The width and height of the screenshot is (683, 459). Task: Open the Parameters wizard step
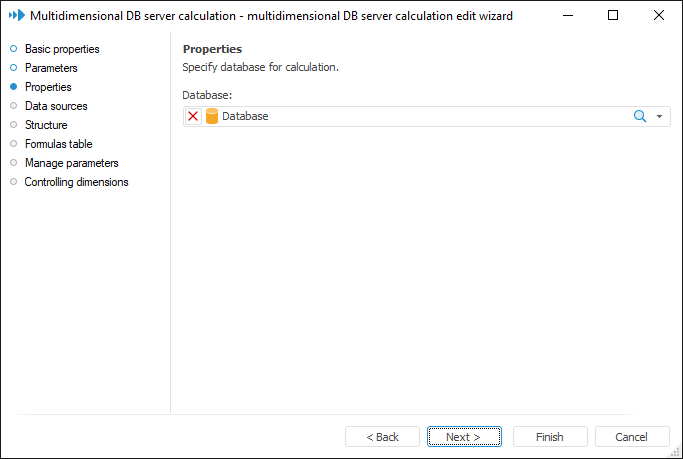(x=51, y=68)
